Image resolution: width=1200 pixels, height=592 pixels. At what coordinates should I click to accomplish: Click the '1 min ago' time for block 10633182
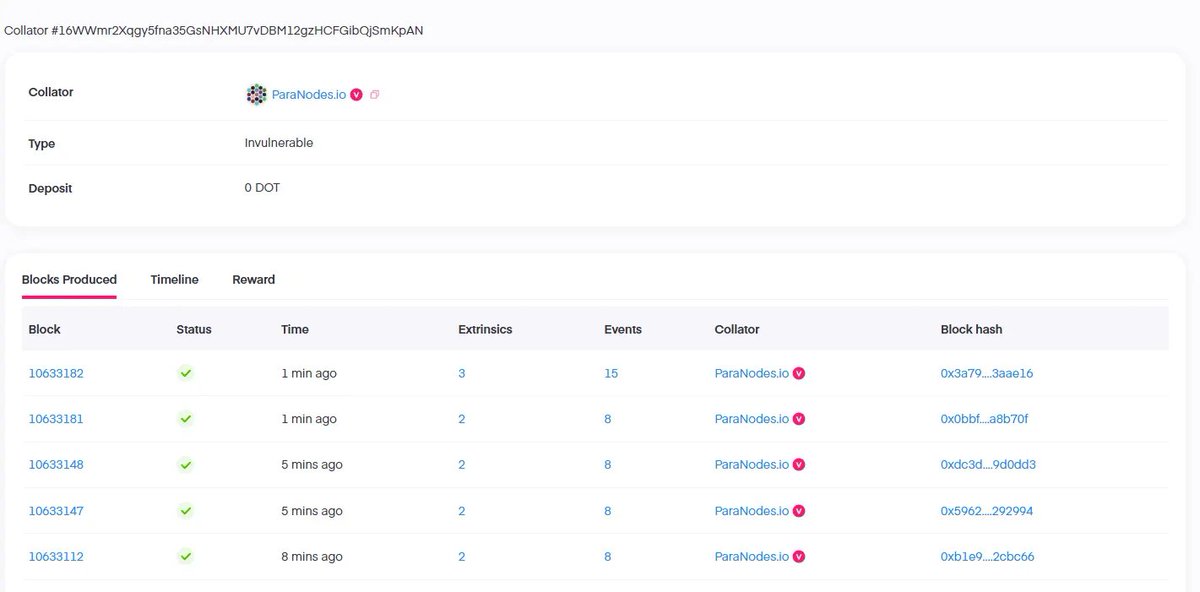(309, 374)
